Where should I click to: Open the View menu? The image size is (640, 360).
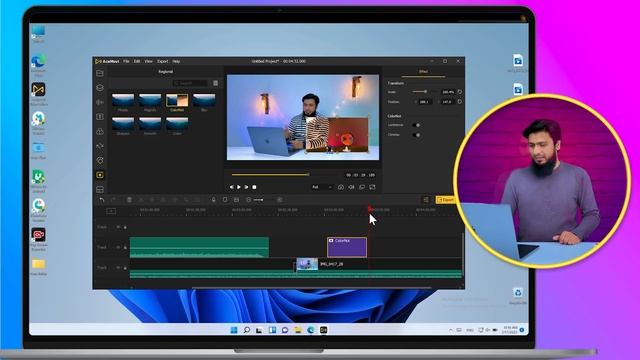tap(148, 61)
